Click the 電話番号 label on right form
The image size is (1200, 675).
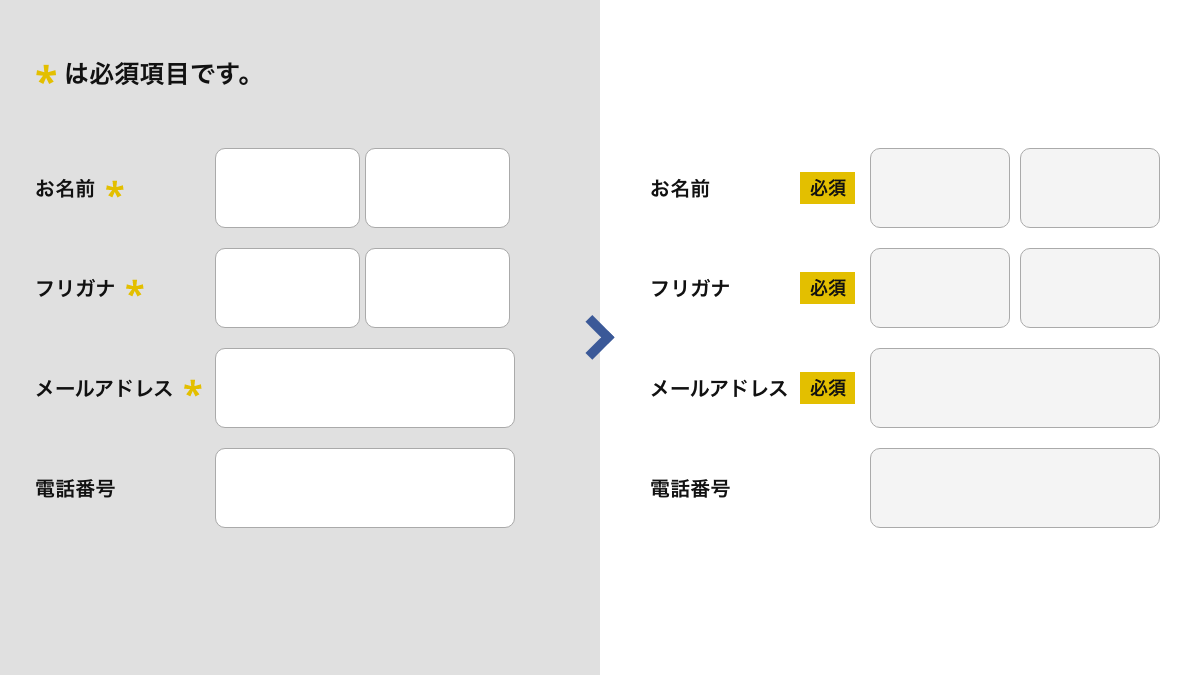pyautogui.click(x=691, y=489)
